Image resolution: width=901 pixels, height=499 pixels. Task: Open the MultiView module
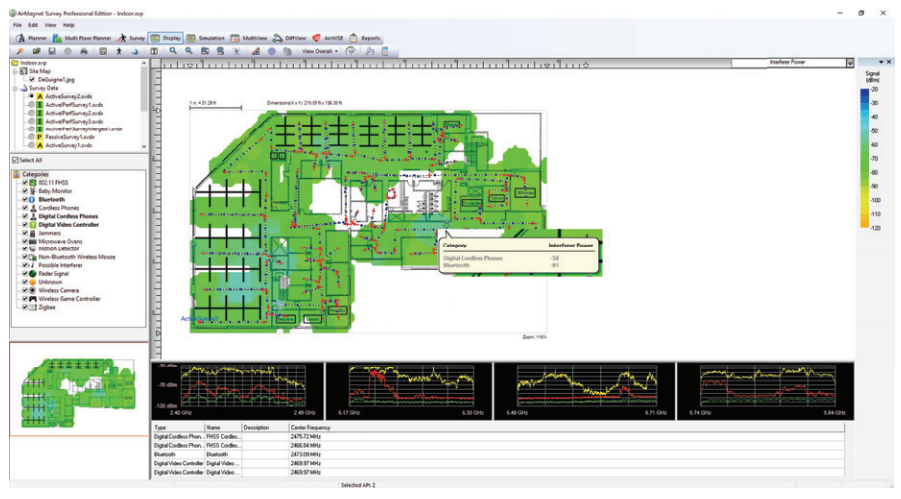[x=249, y=38]
